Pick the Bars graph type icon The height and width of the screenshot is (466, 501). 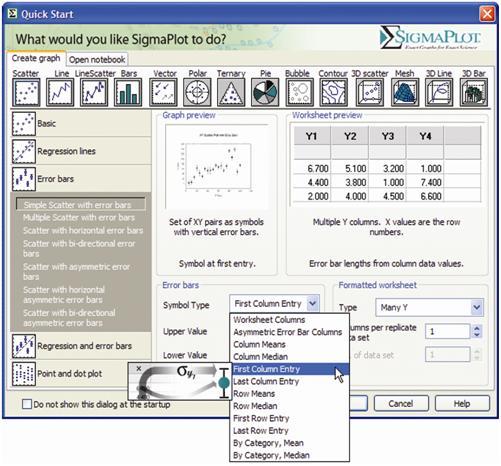click(x=128, y=92)
